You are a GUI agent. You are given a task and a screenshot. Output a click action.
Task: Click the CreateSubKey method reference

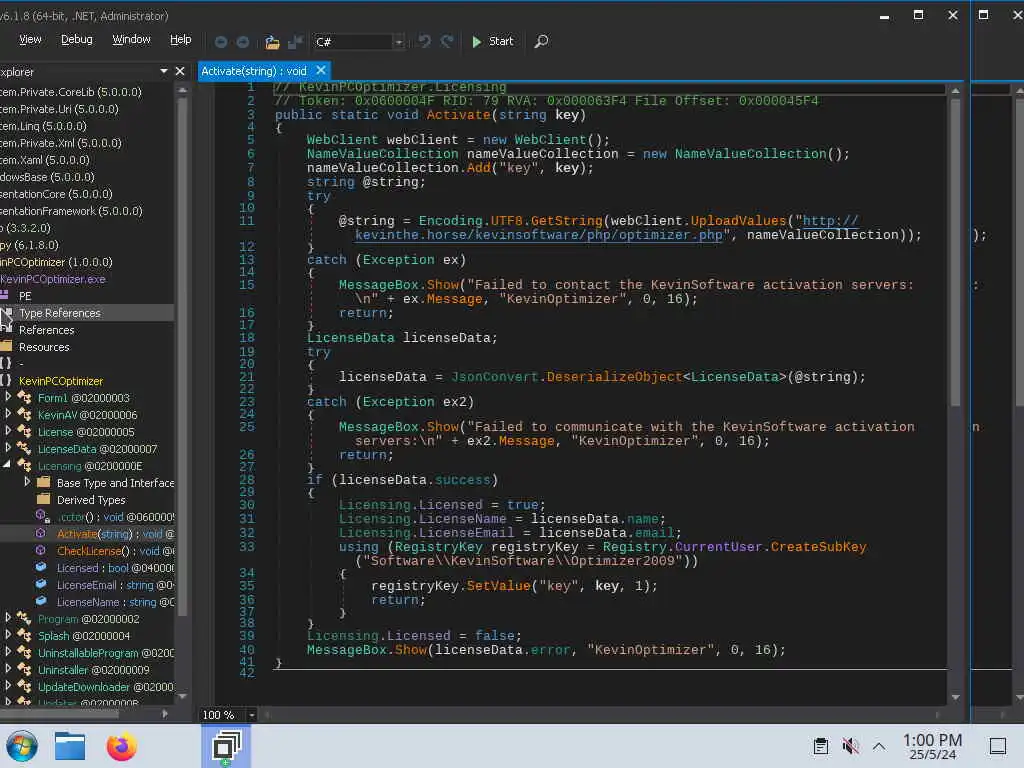point(818,547)
